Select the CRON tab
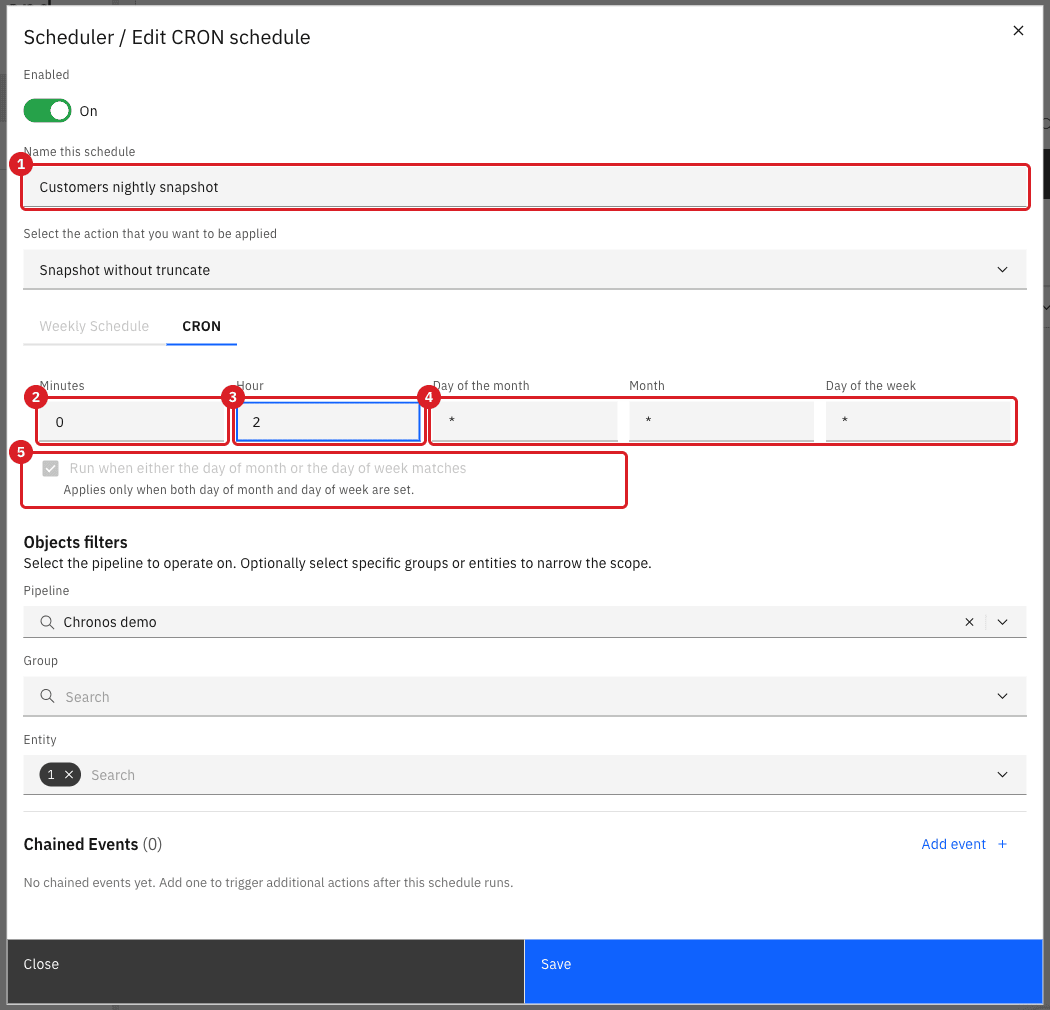 pyautogui.click(x=202, y=326)
